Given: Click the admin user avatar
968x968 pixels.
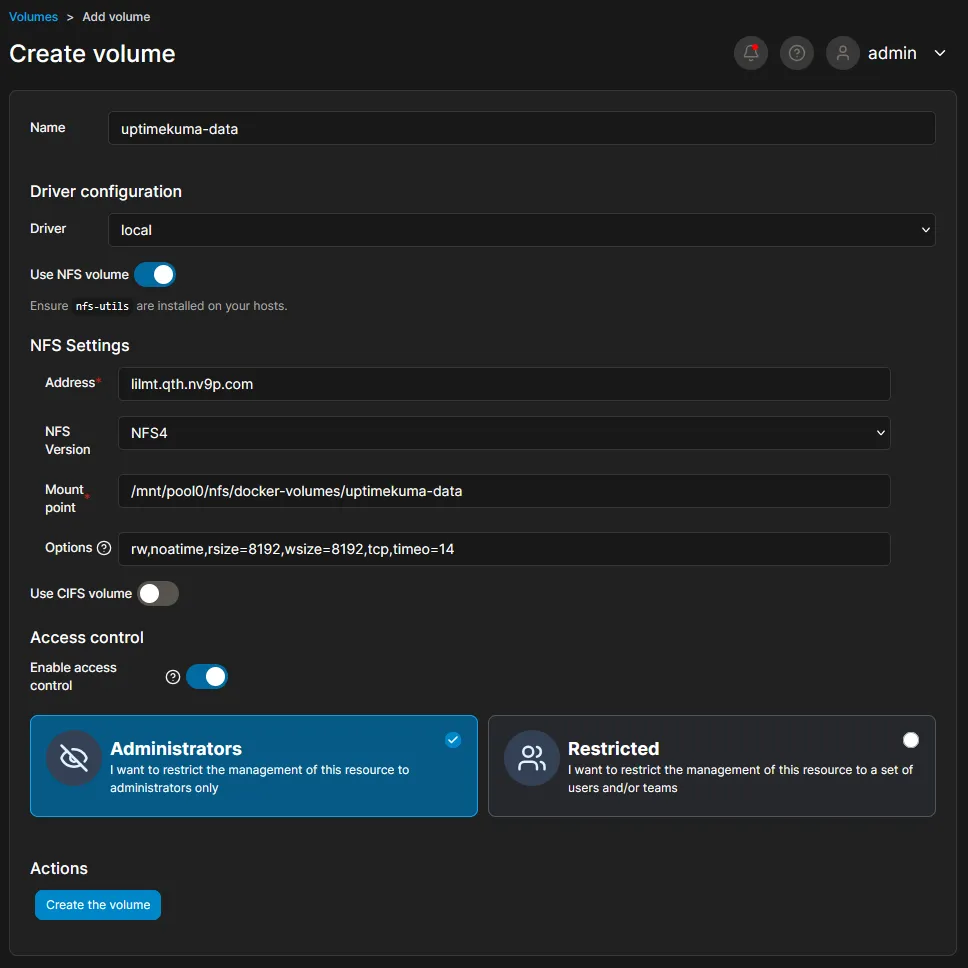Looking at the screenshot, I should coord(842,53).
